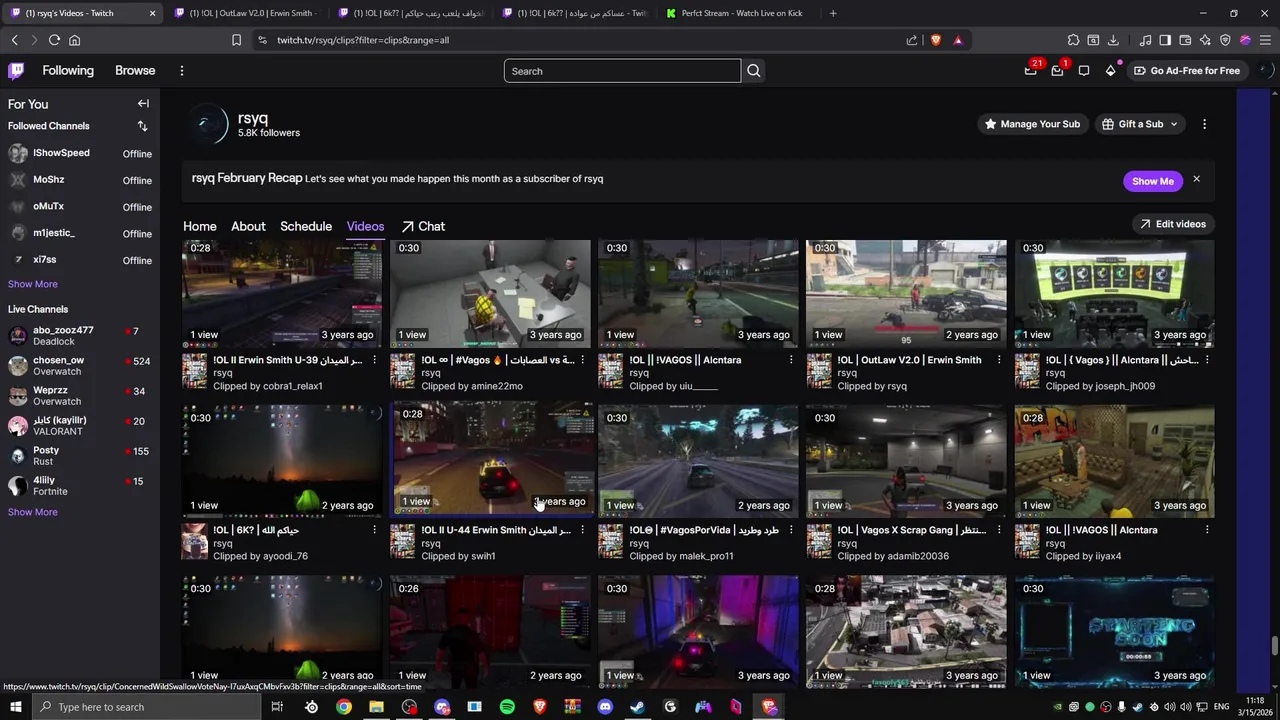Open abo_zooz477 live Deadlock channel
The image size is (1280, 720).
pos(80,336)
